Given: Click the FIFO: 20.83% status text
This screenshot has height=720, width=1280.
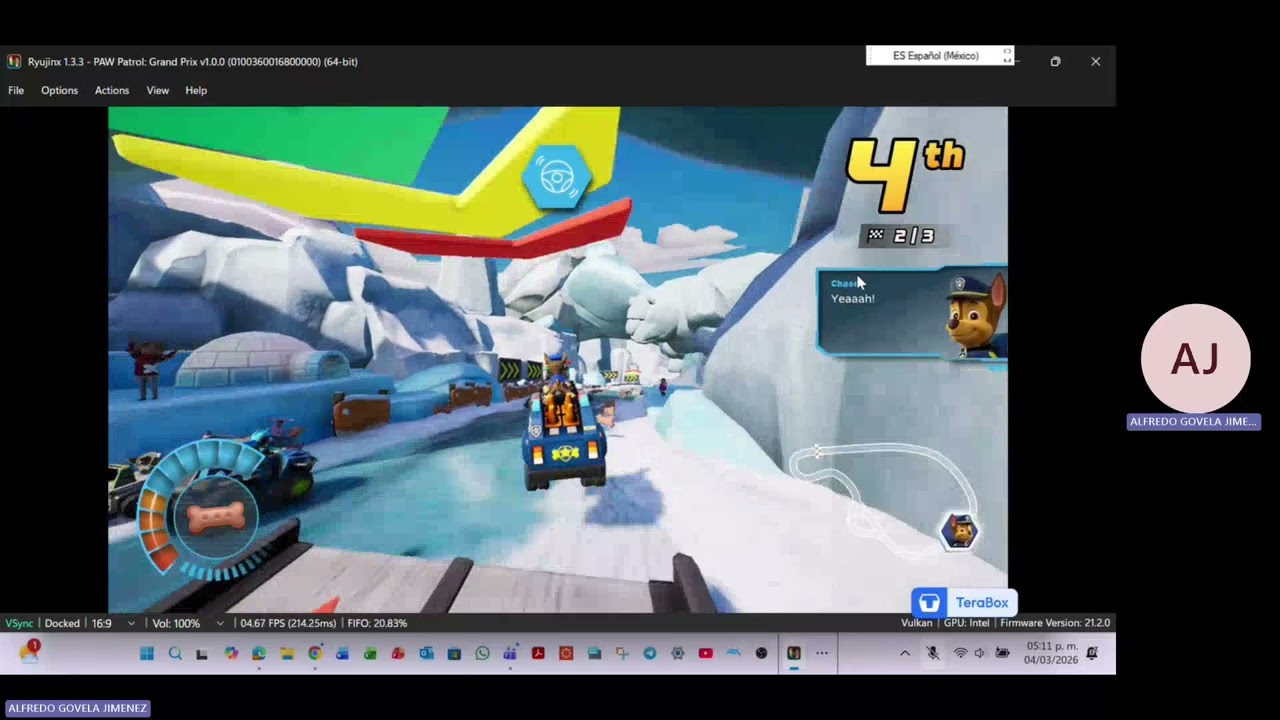Looking at the screenshot, I should click(x=377, y=623).
